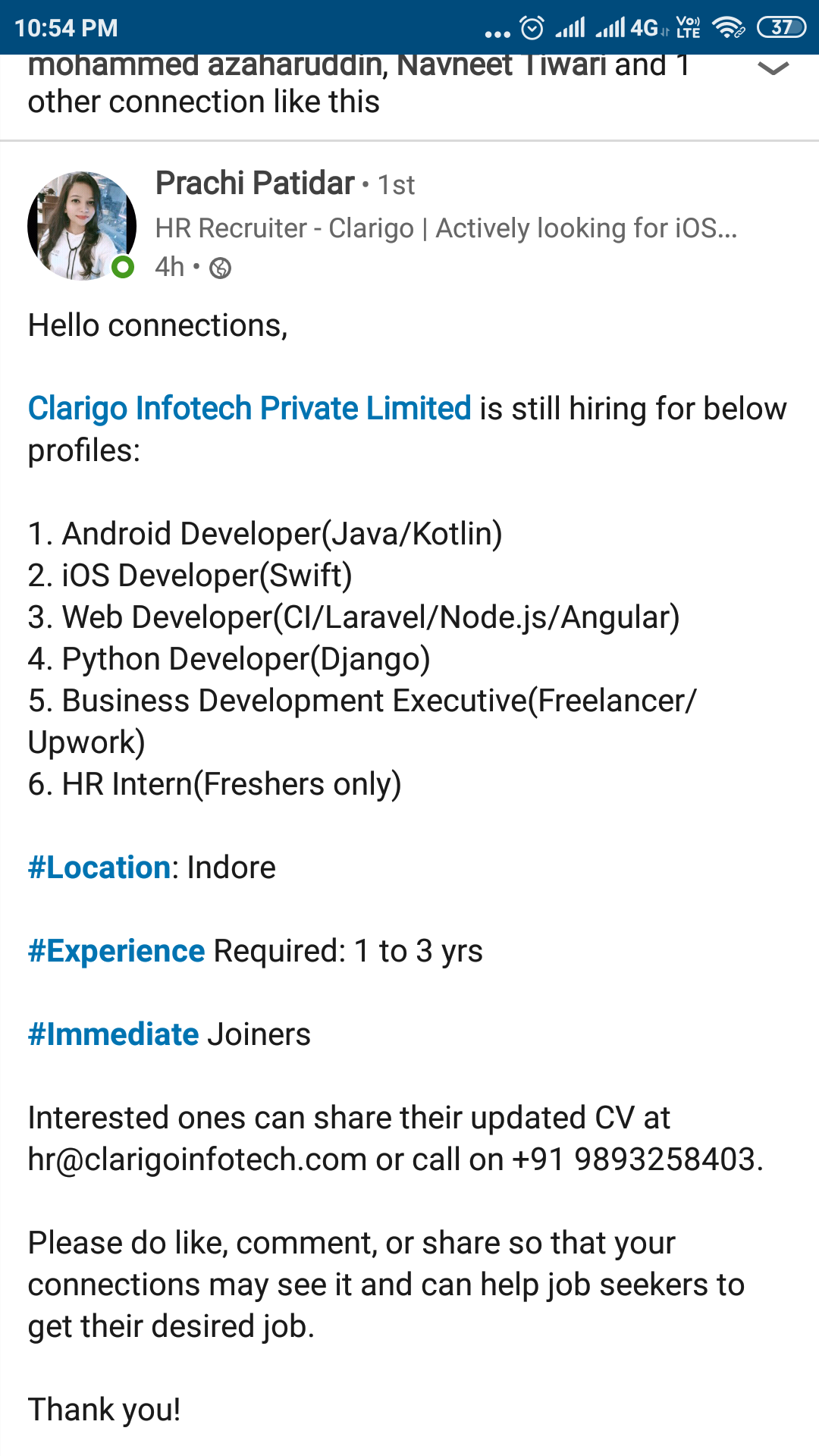
Task: Tap the alarm clock status bar icon
Action: pos(532,27)
